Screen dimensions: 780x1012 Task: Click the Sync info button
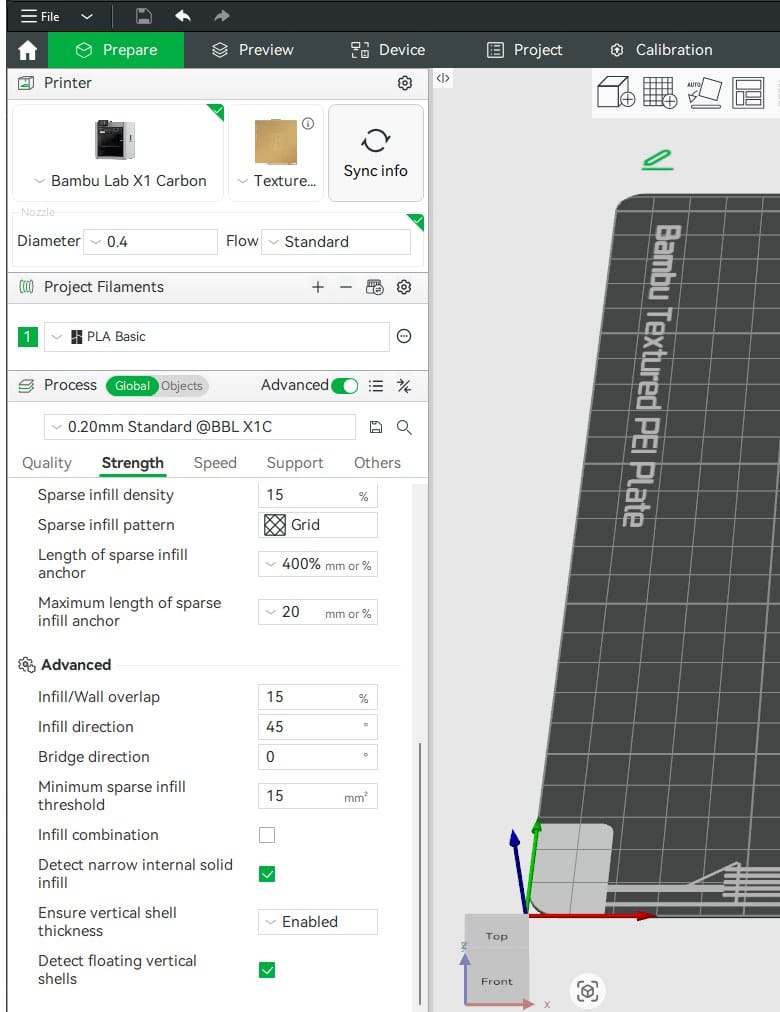pyautogui.click(x=375, y=153)
